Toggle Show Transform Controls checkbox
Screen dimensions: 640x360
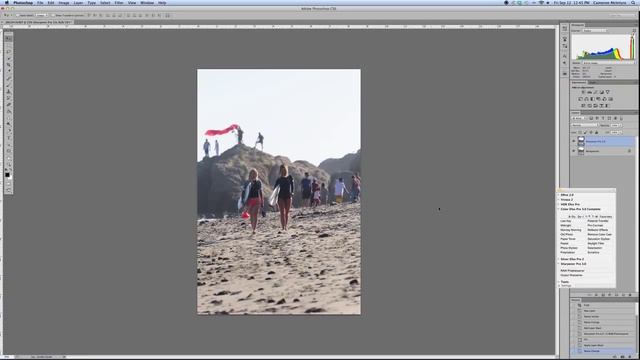[x=53, y=15]
